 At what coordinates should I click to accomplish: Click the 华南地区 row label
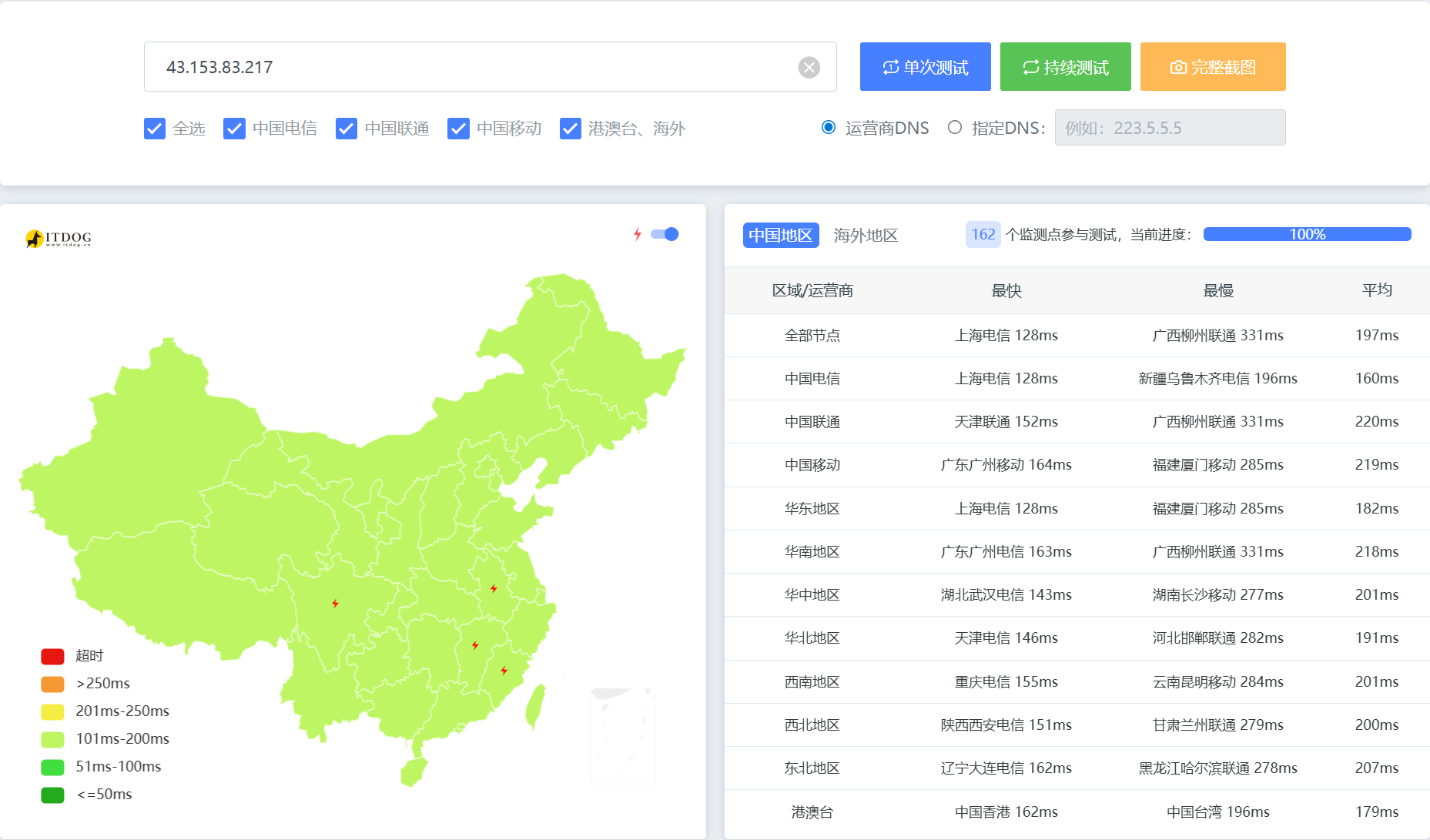click(x=812, y=552)
